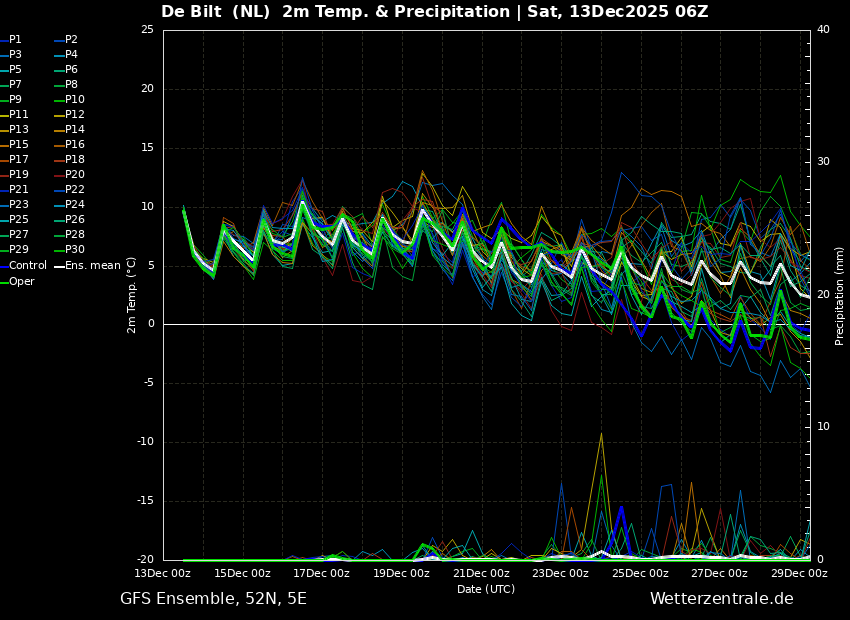Toggle the Control run legend entry
The height and width of the screenshot is (620, 850).
coord(28,266)
